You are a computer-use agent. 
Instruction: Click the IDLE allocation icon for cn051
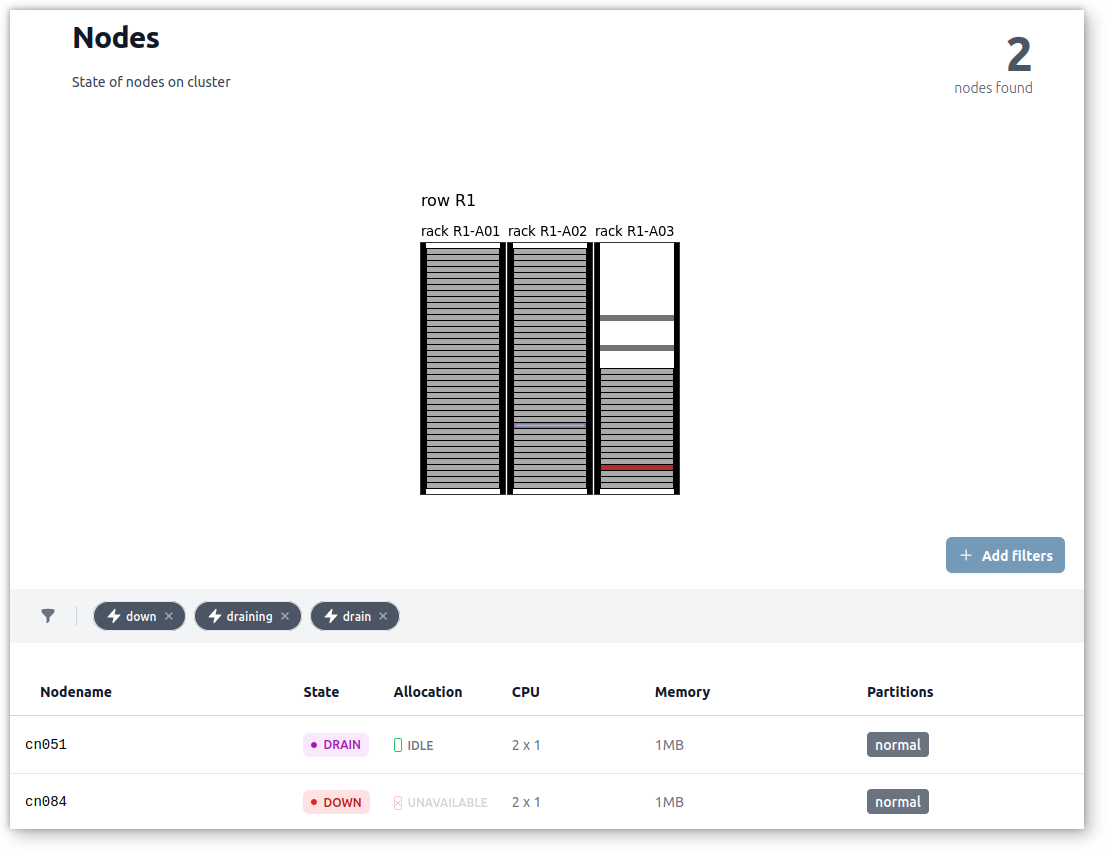(398, 745)
